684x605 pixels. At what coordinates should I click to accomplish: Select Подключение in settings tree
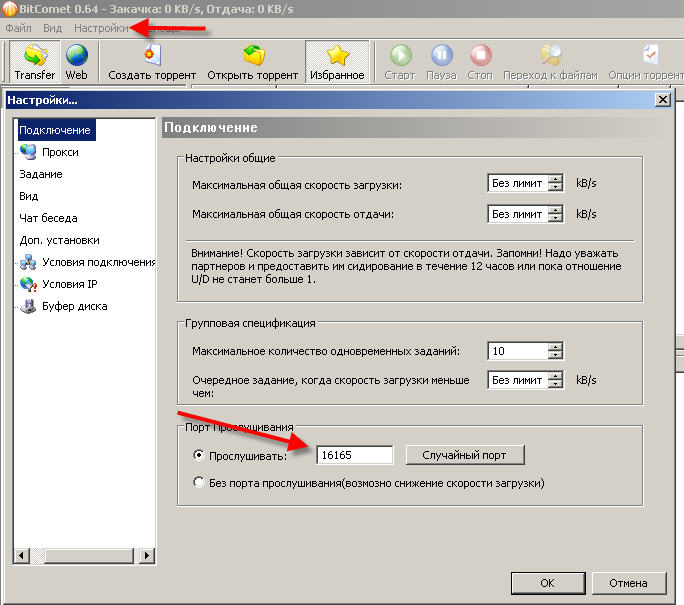[55, 130]
